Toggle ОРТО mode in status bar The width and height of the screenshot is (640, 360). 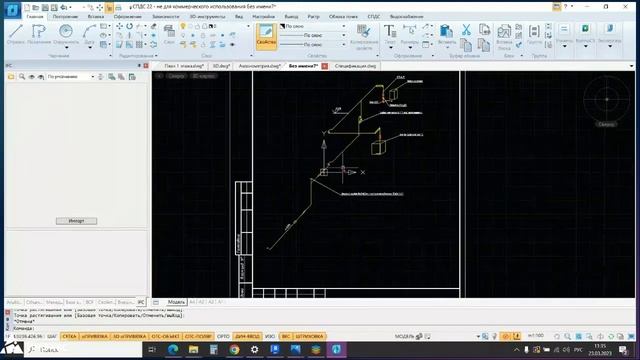(223, 336)
